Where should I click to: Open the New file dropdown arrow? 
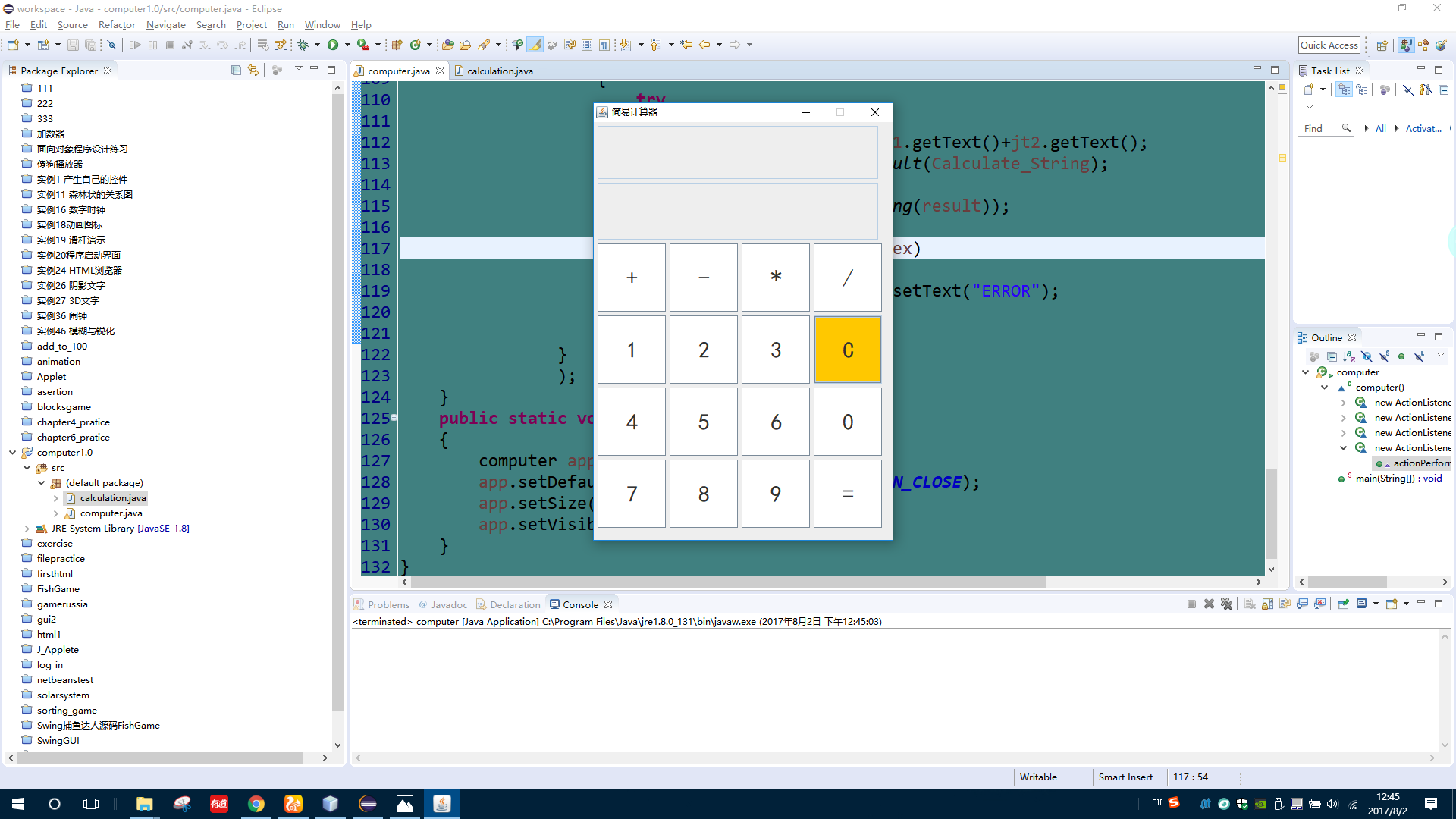point(27,45)
